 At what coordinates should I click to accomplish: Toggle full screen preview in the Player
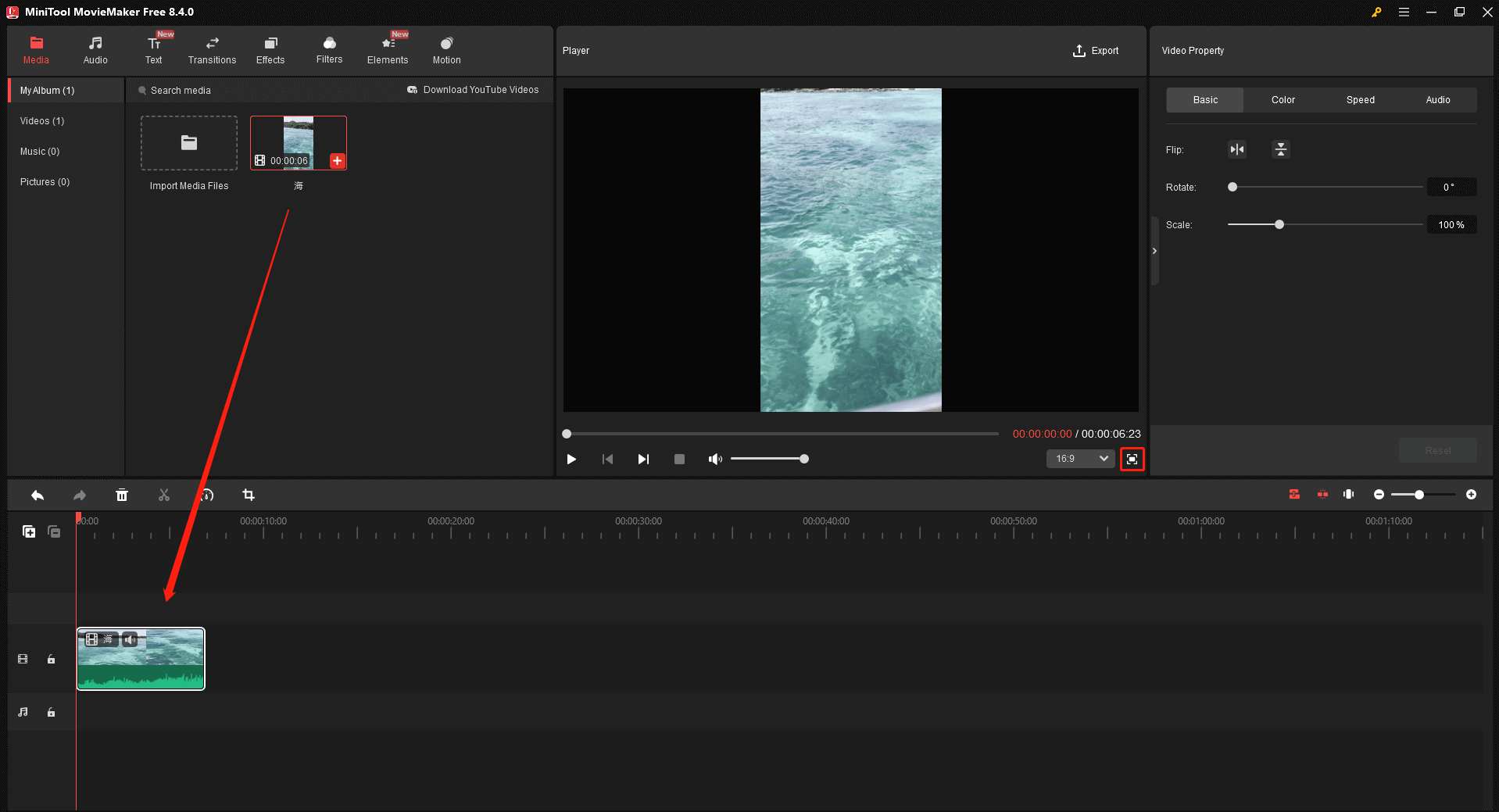[1132, 459]
